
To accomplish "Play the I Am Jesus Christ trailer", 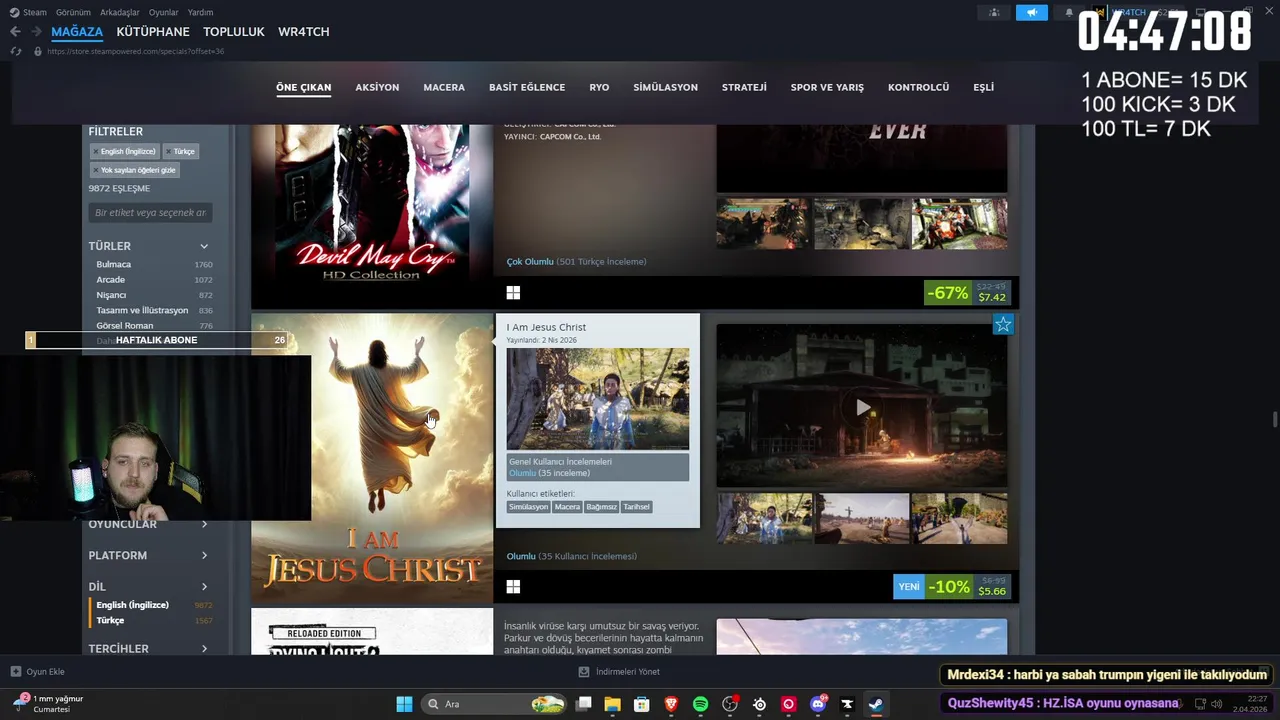I will 862,407.
